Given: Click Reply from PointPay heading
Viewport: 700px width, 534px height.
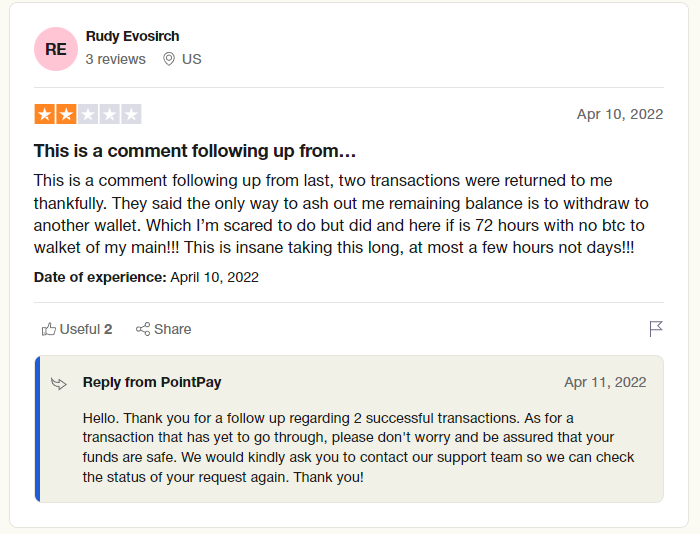Looking at the screenshot, I should click(x=152, y=382).
